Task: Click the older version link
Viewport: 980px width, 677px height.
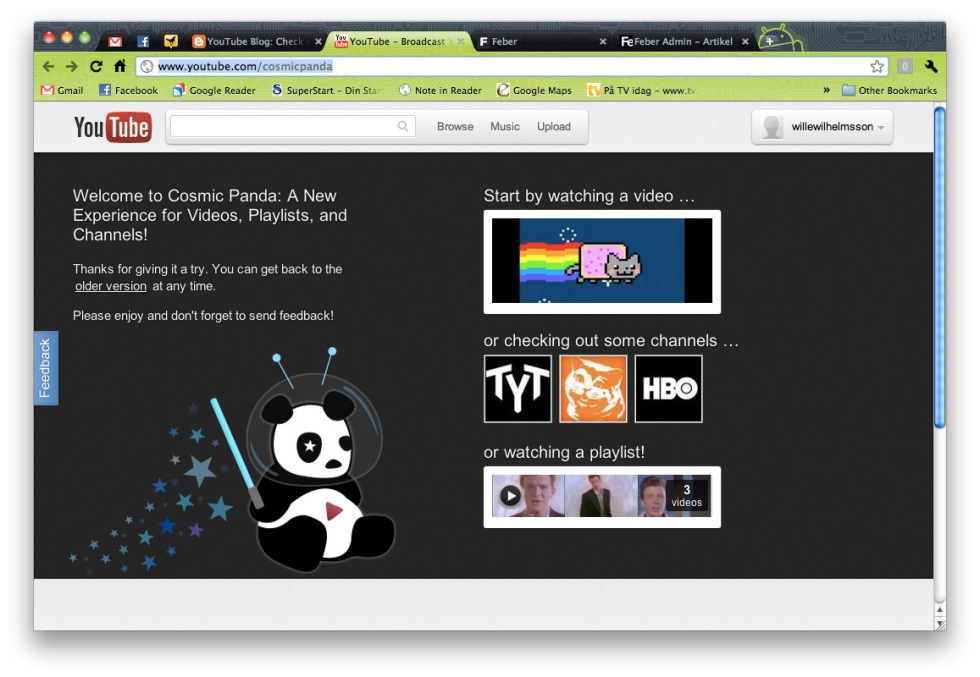Action: pos(111,286)
